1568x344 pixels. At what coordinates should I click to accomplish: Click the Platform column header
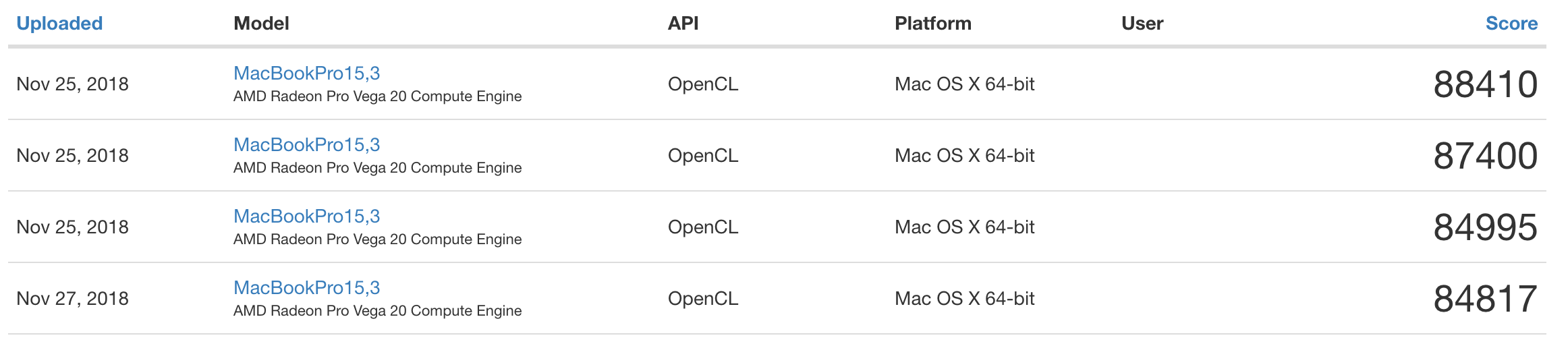coord(932,24)
